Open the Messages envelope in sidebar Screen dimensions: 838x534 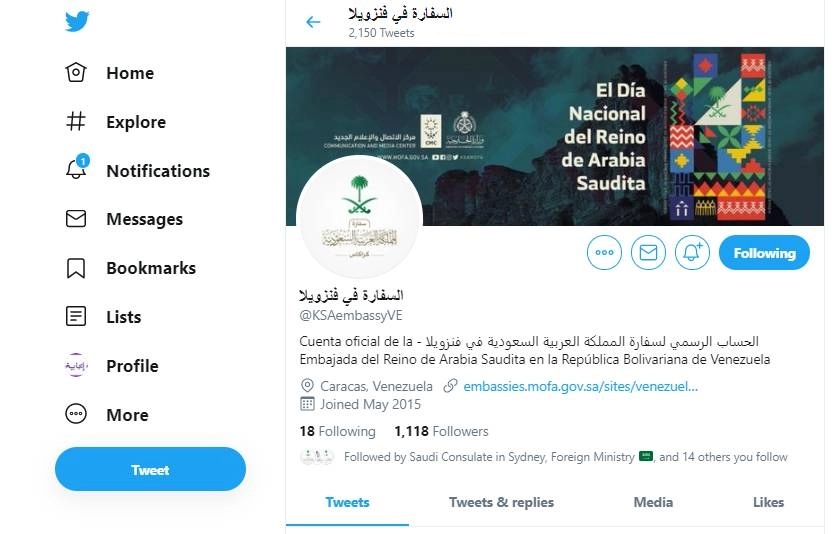[x=76, y=219]
